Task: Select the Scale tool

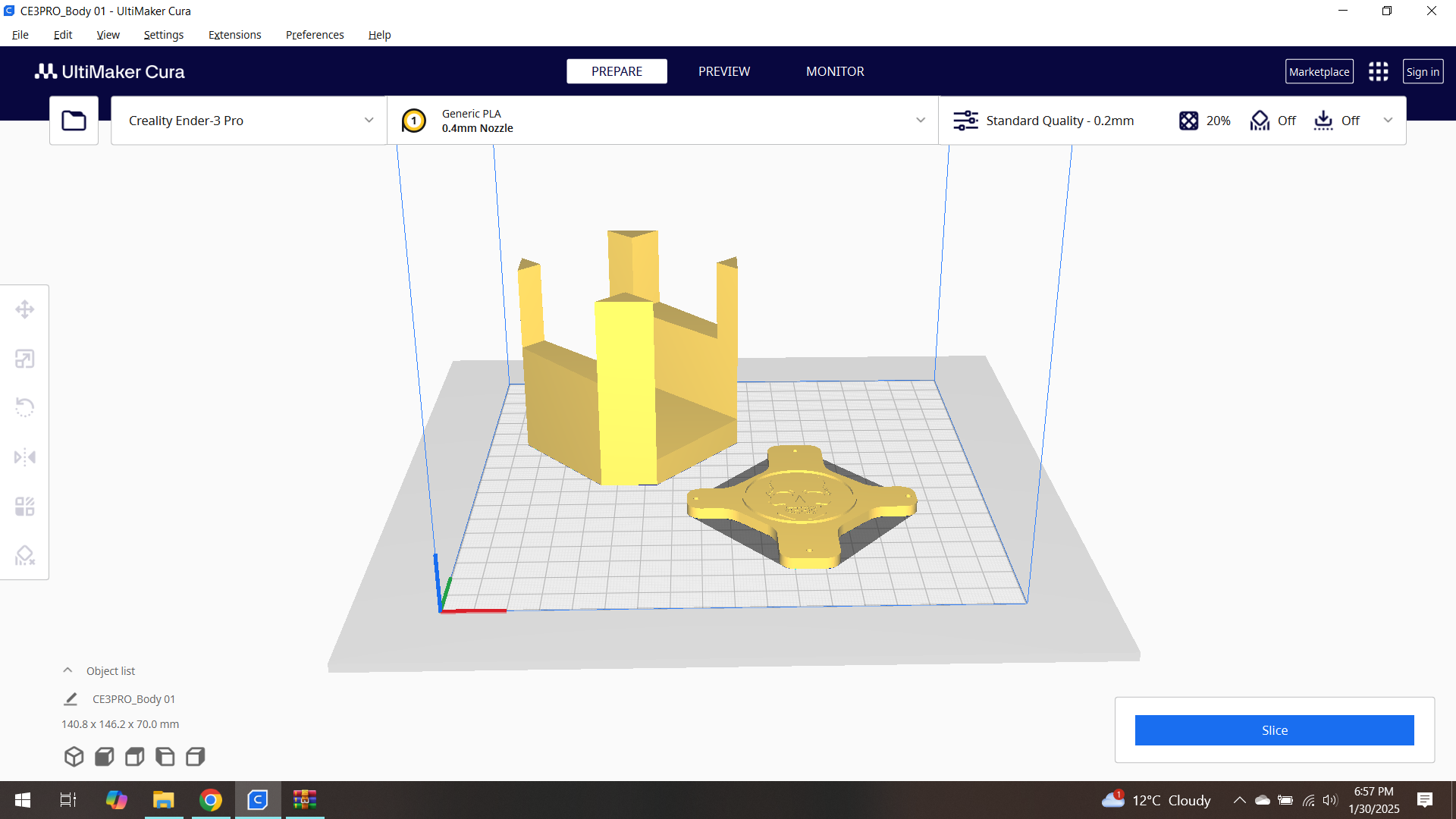Action: (x=25, y=359)
